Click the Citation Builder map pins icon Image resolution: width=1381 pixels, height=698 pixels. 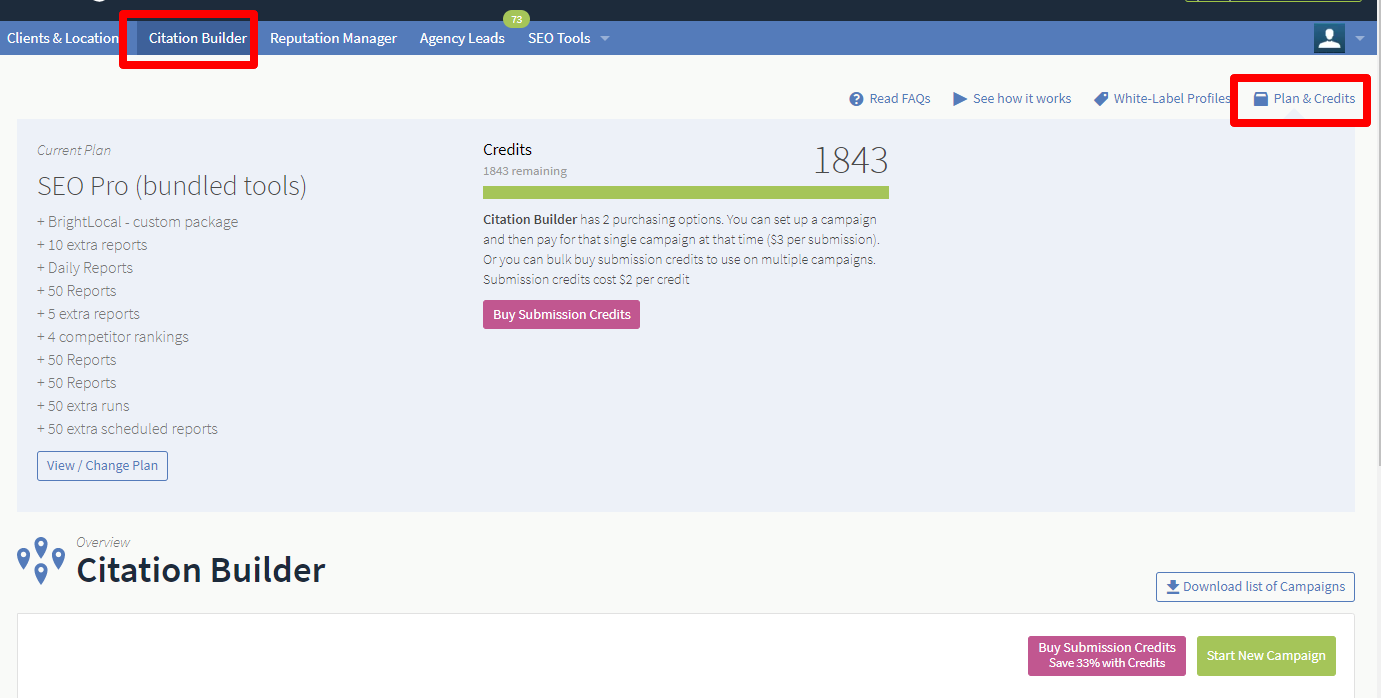(41, 560)
